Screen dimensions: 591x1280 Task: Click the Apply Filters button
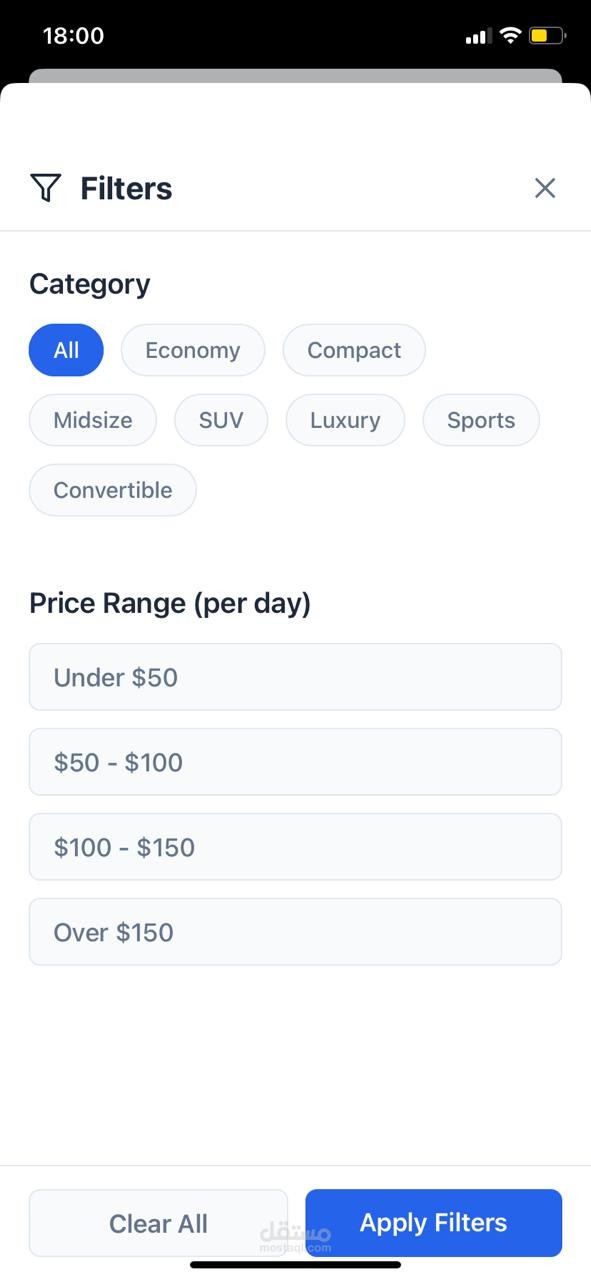point(434,1223)
